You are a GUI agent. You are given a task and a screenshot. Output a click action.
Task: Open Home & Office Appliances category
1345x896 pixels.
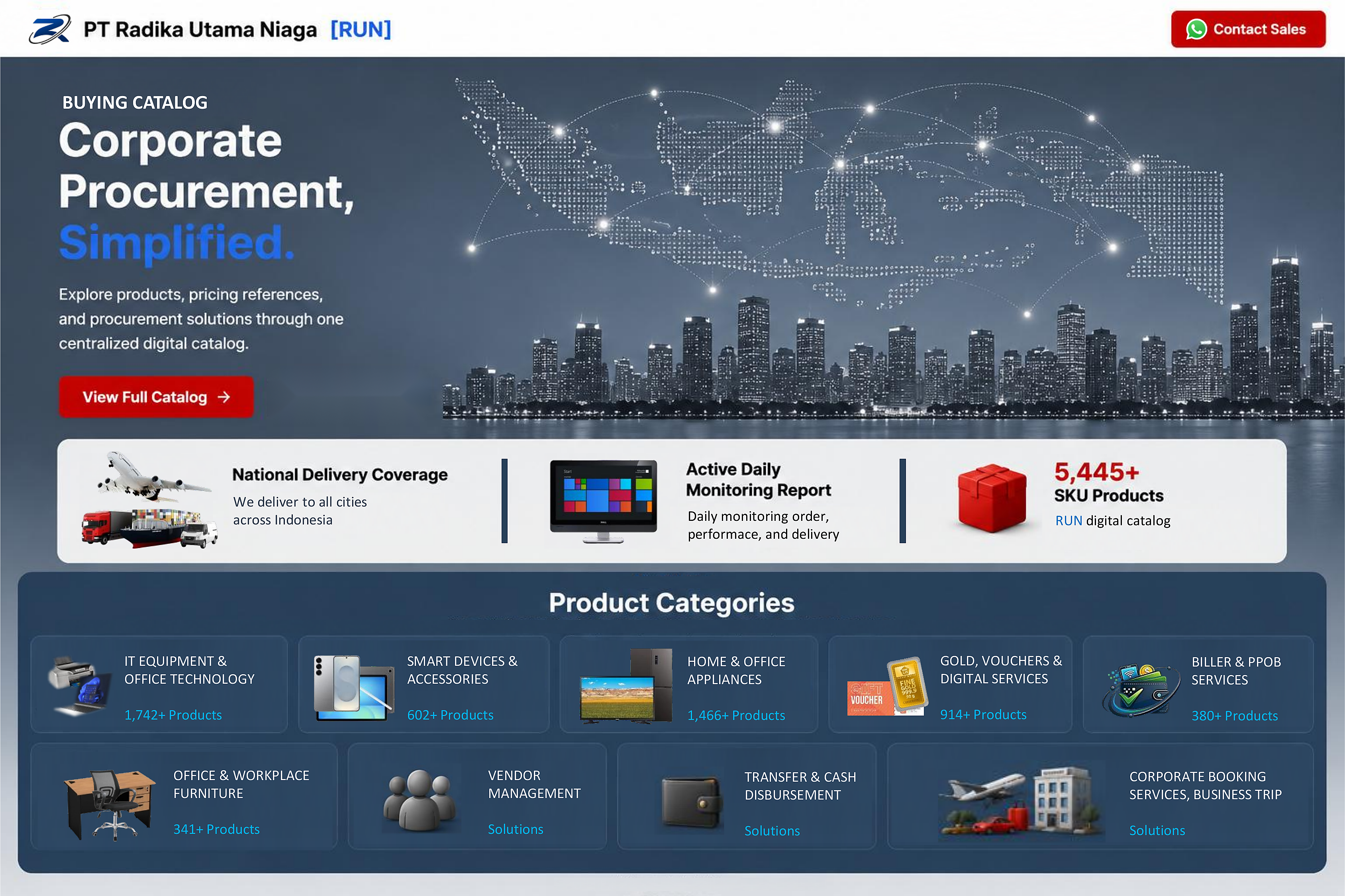pyautogui.click(x=689, y=684)
